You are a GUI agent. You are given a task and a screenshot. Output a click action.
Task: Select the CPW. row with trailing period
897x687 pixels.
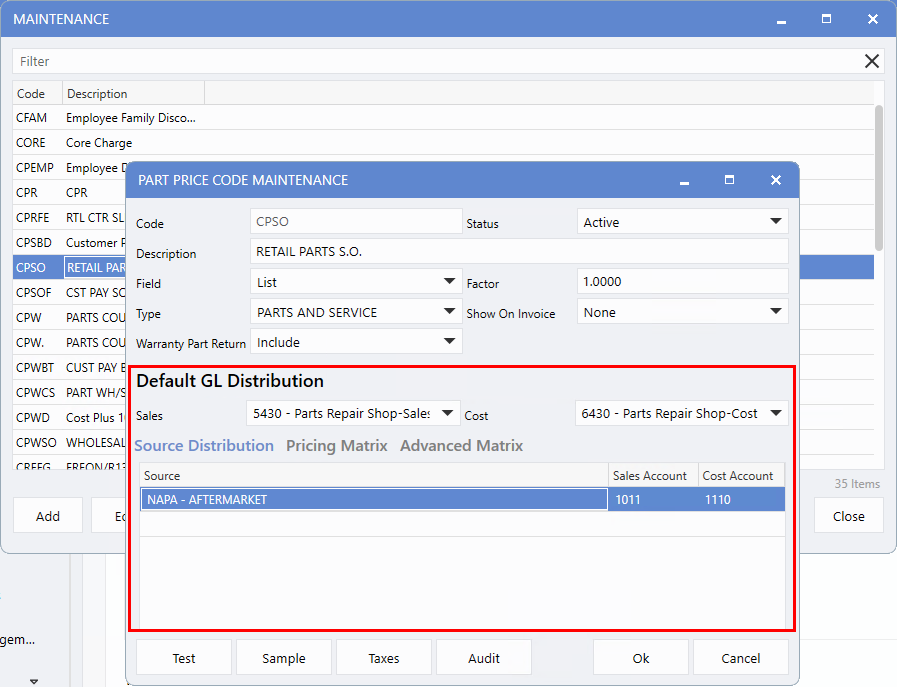[69, 343]
